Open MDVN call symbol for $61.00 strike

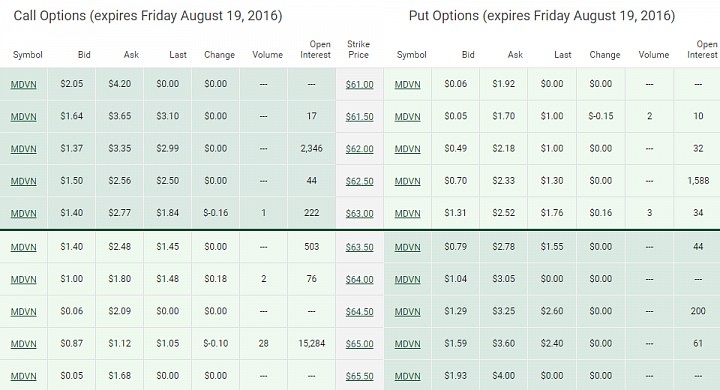[x=23, y=85]
